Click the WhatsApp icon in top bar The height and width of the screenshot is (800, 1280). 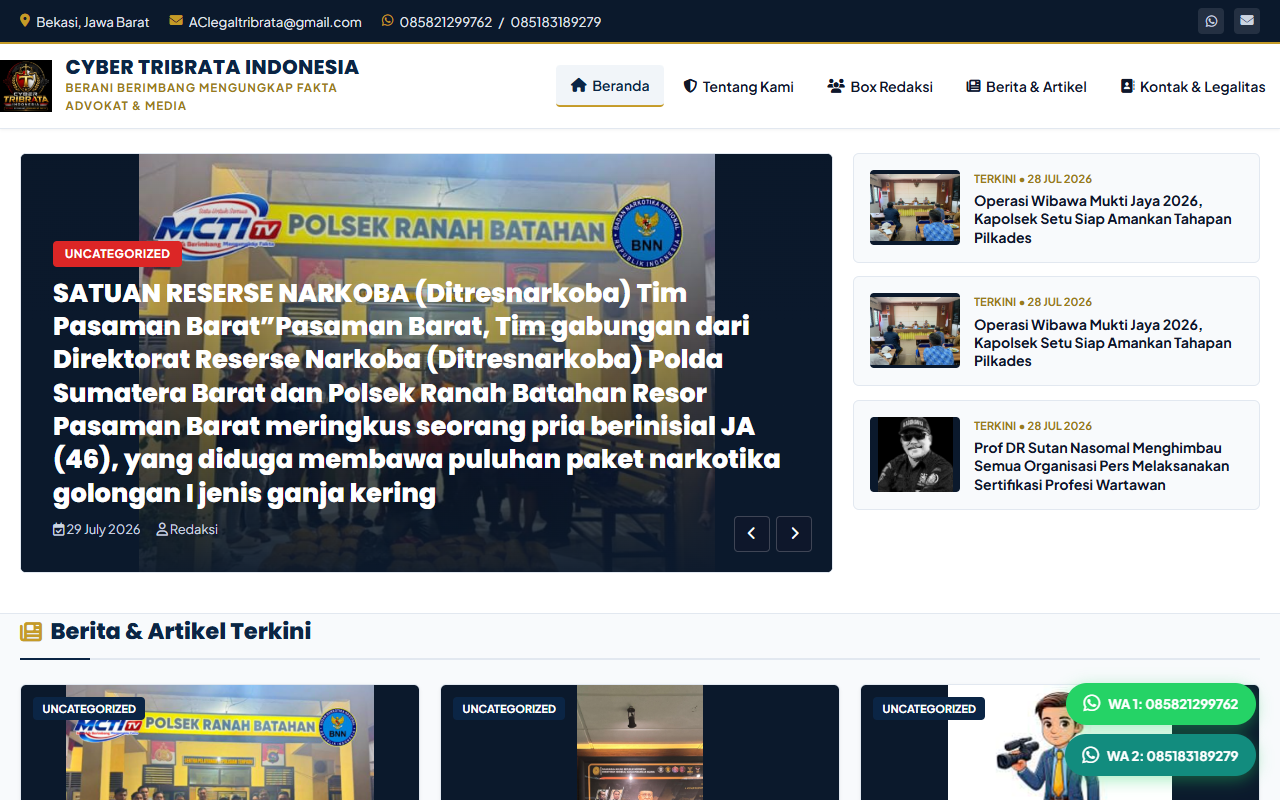(x=1211, y=21)
